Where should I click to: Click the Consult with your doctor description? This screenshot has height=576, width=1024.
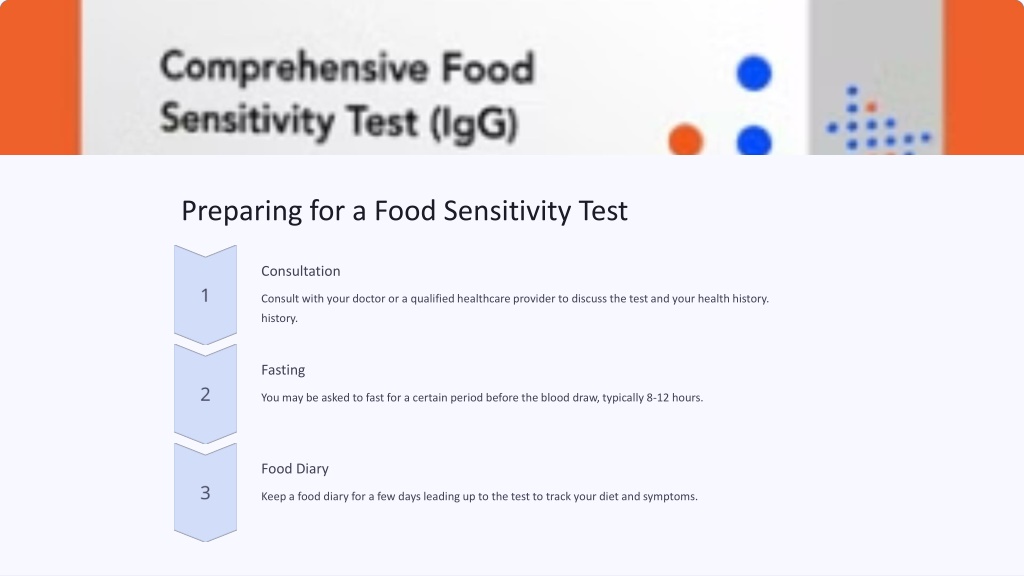tap(515, 308)
